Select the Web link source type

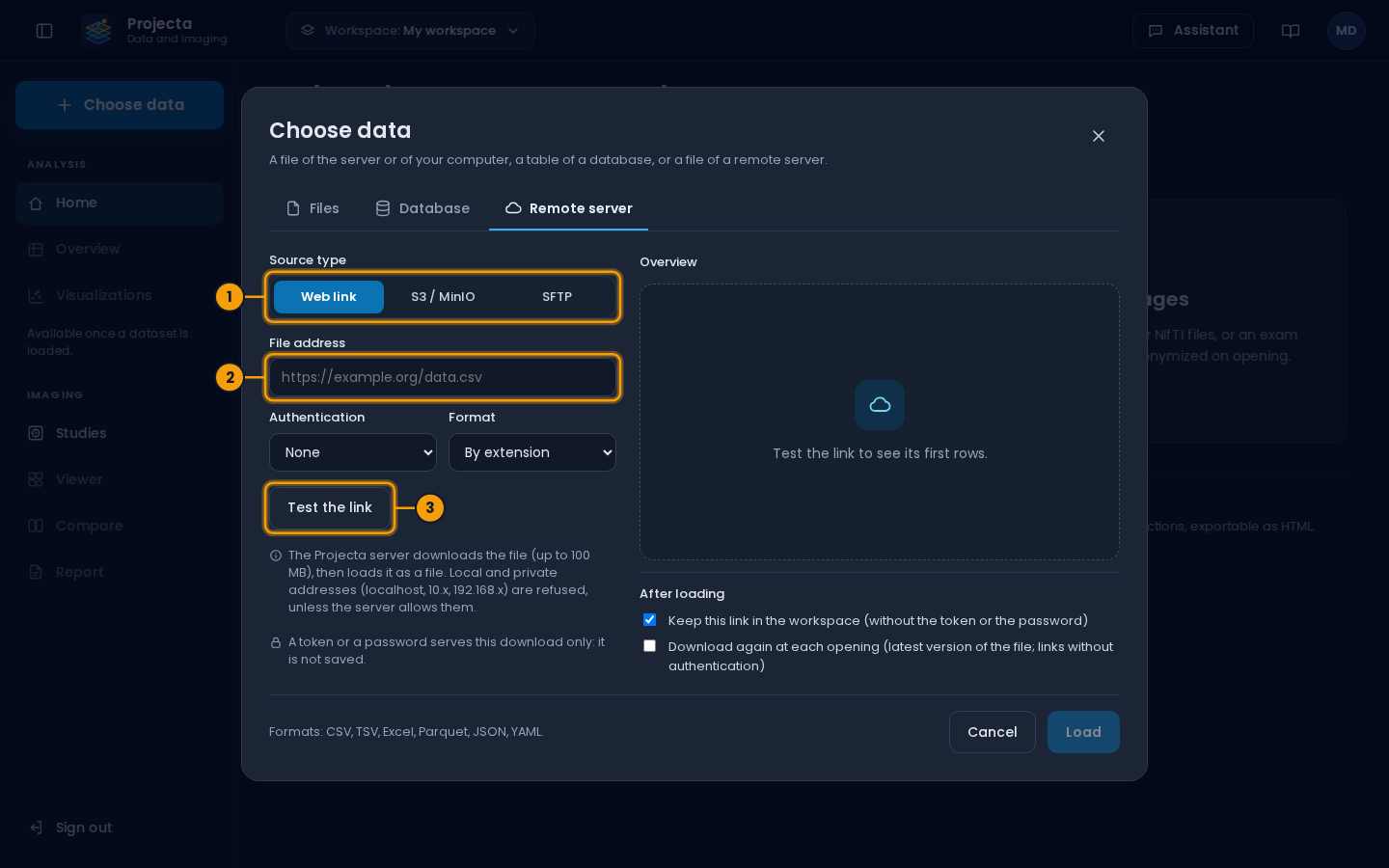(x=329, y=297)
